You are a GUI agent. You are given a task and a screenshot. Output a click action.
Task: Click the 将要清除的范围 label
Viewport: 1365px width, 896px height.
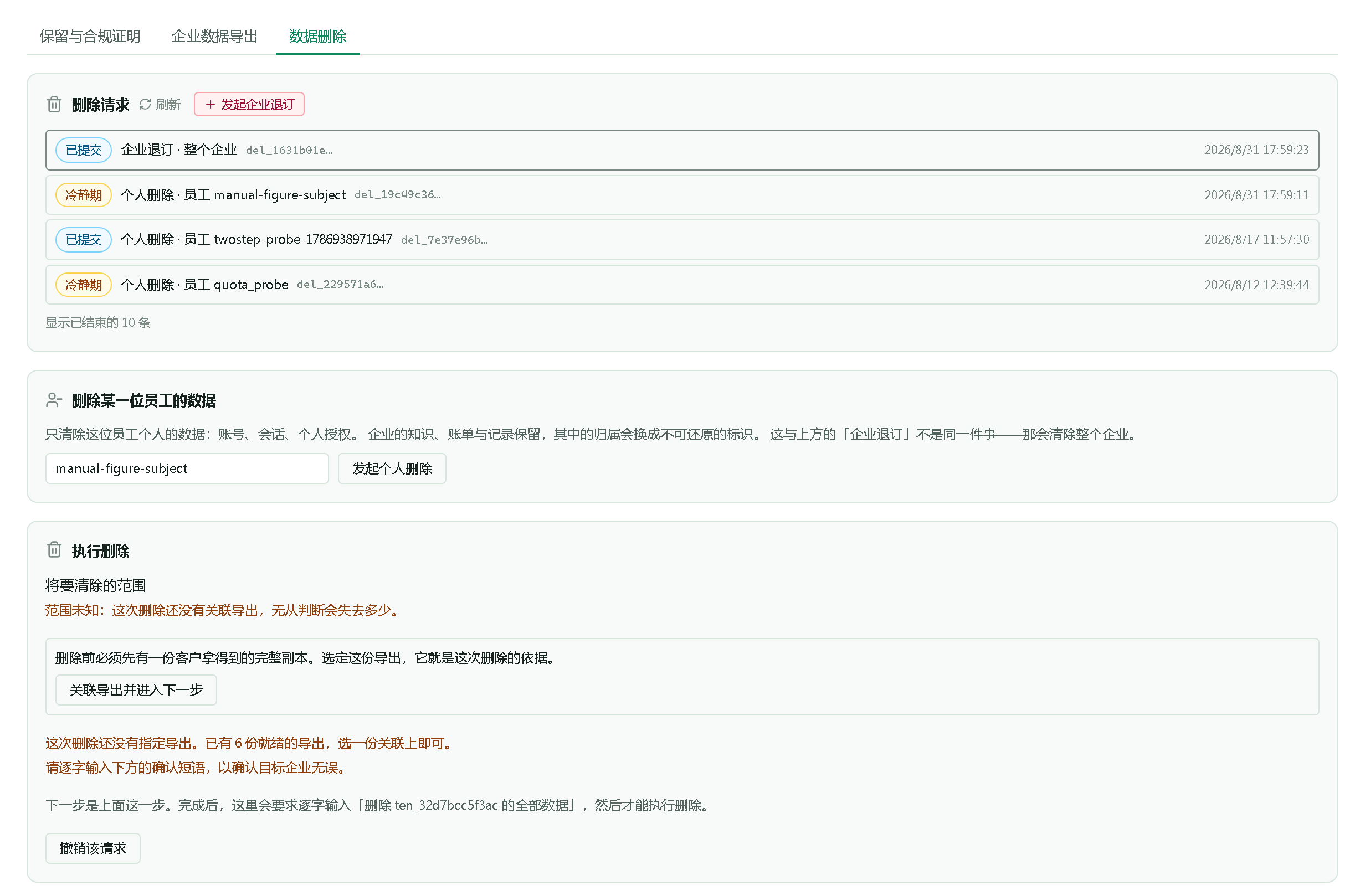click(x=96, y=586)
